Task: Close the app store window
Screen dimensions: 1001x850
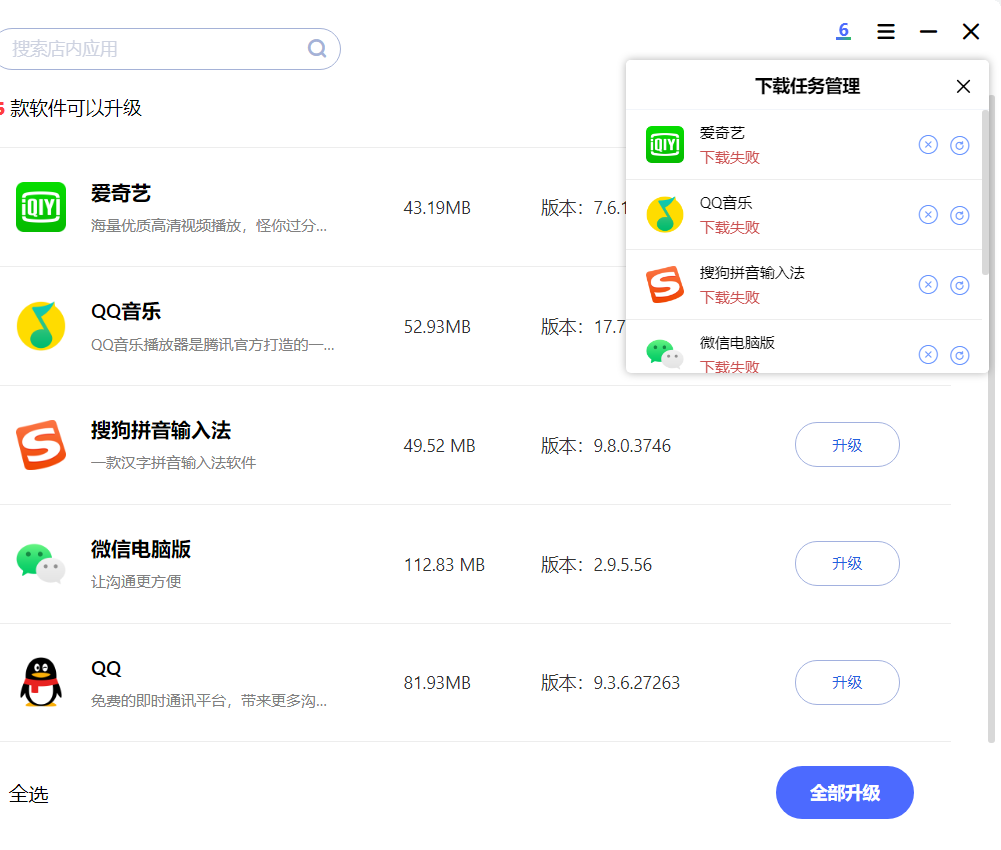Action: (x=971, y=31)
